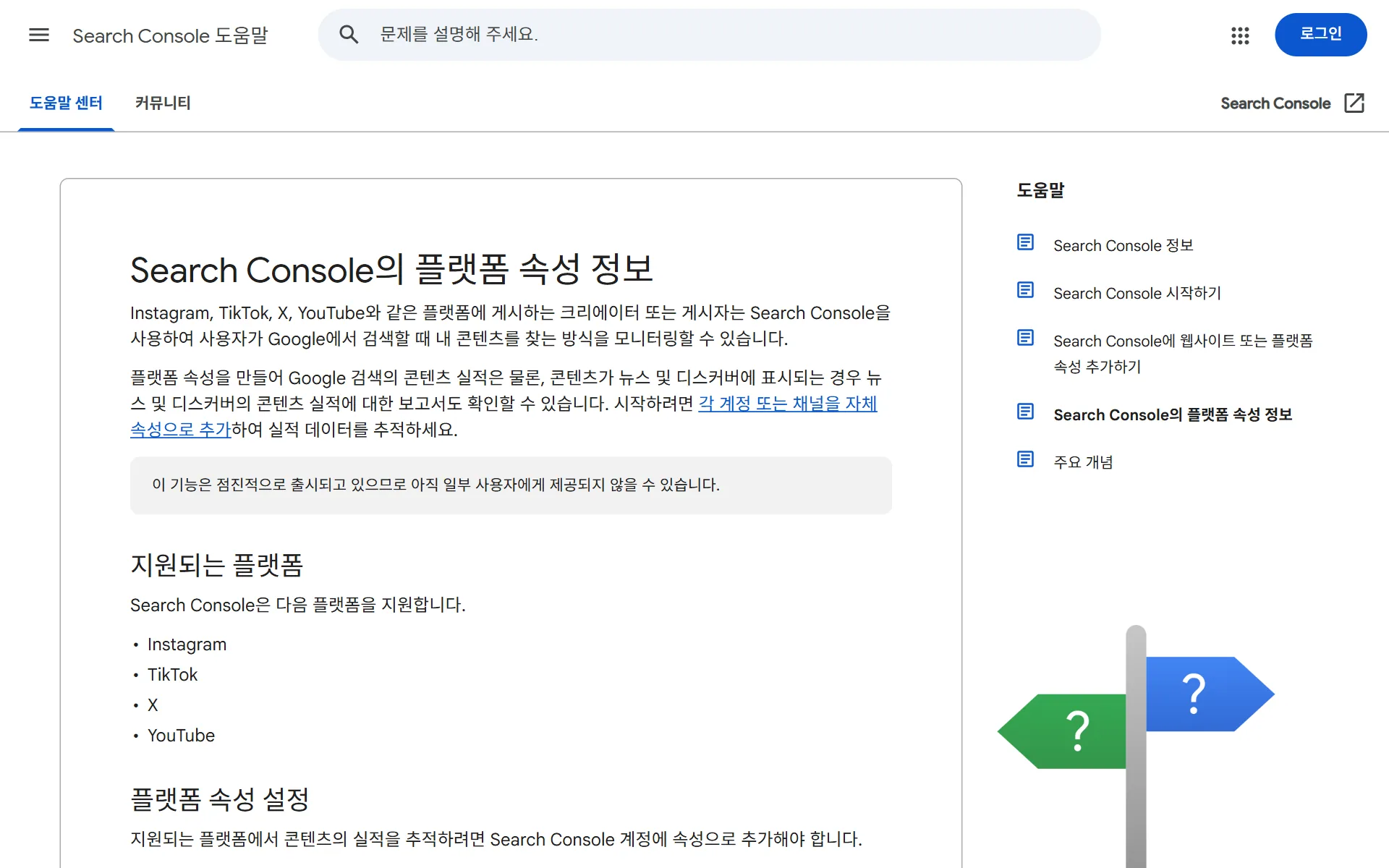Open the Search Console 정보 article

[1123, 246]
